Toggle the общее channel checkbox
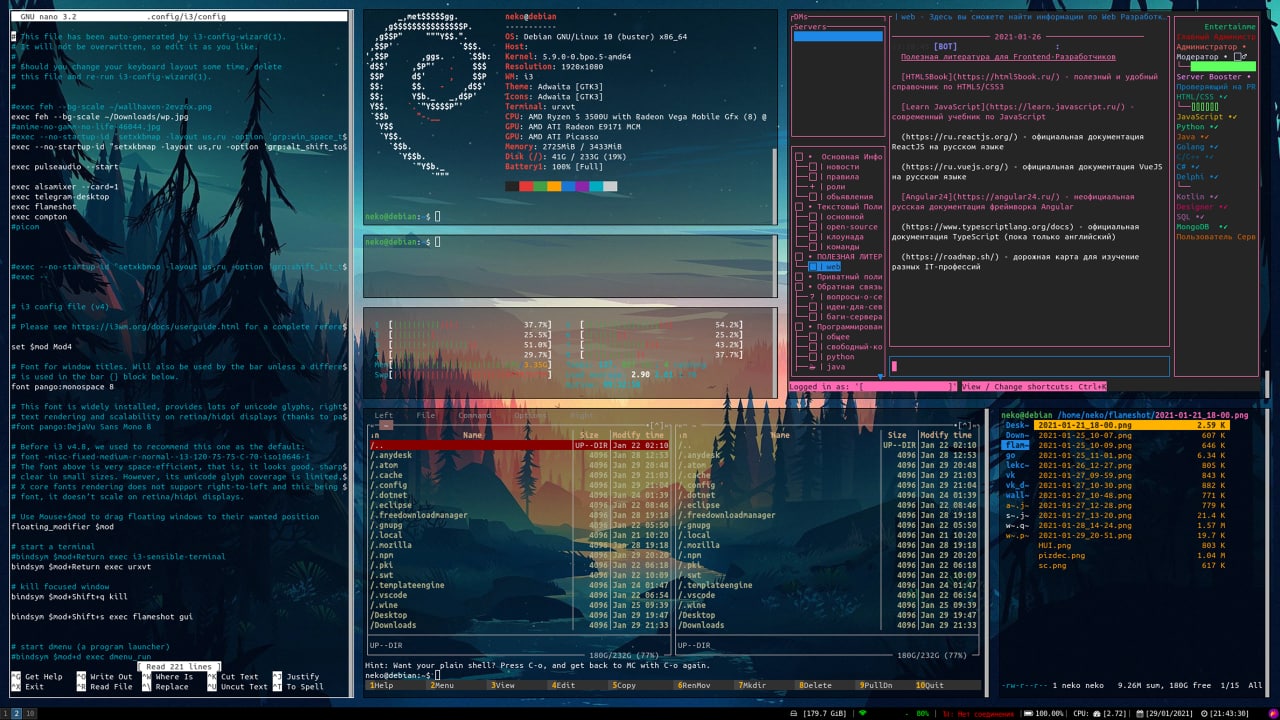Screen dimensions: 1280x720 [x=812, y=337]
